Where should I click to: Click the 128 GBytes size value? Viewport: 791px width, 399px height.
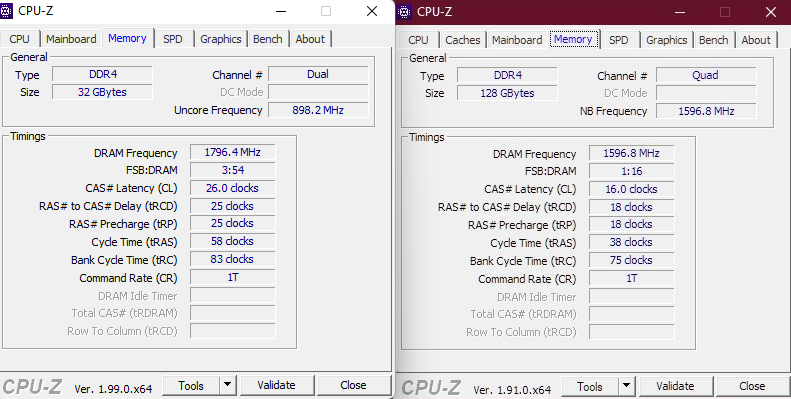point(507,93)
